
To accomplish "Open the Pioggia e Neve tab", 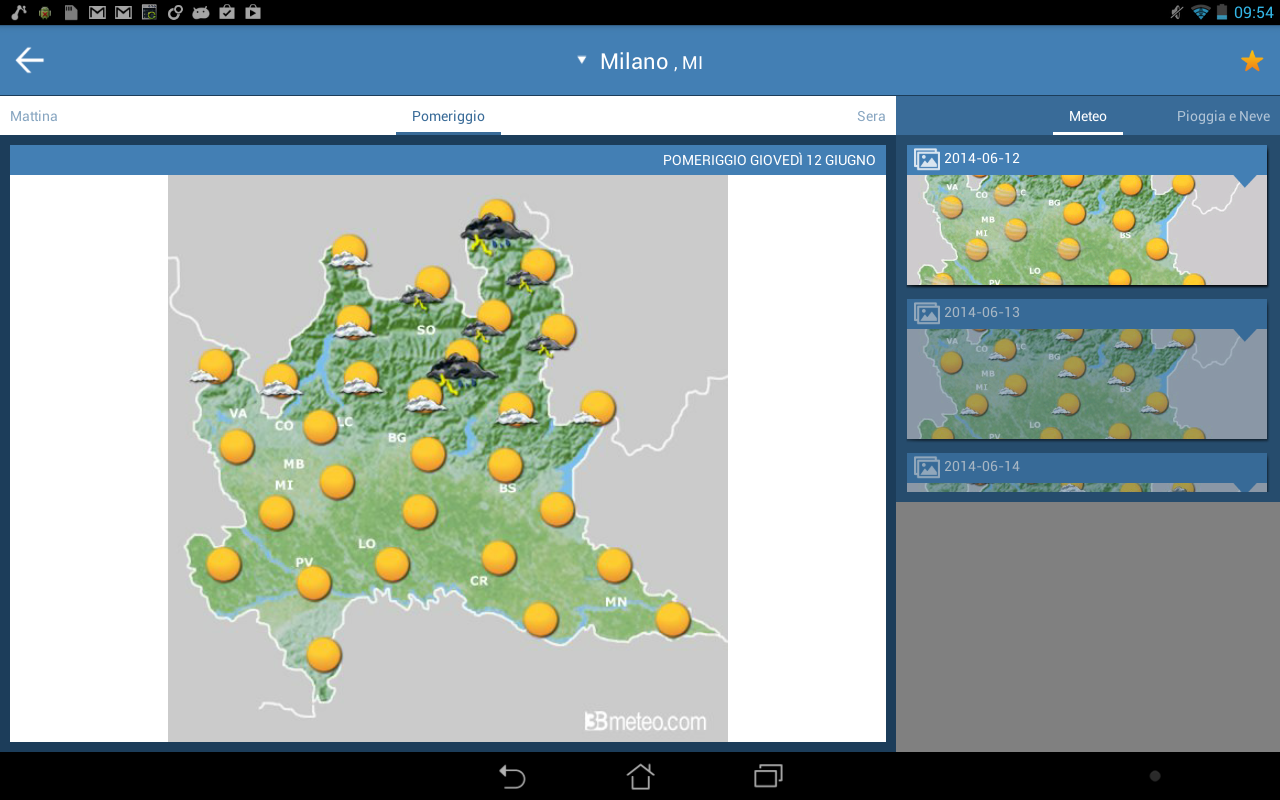I will pos(1222,116).
